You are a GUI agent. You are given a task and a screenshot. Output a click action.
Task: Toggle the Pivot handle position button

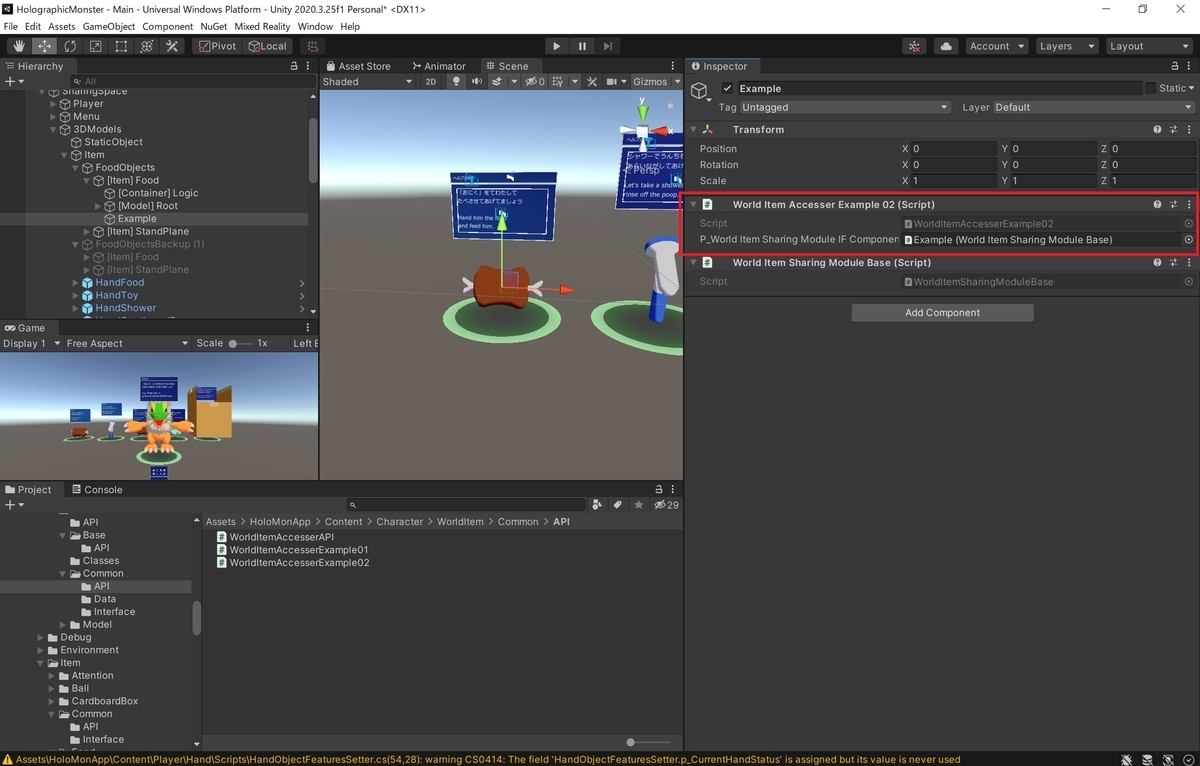(216, 46)
